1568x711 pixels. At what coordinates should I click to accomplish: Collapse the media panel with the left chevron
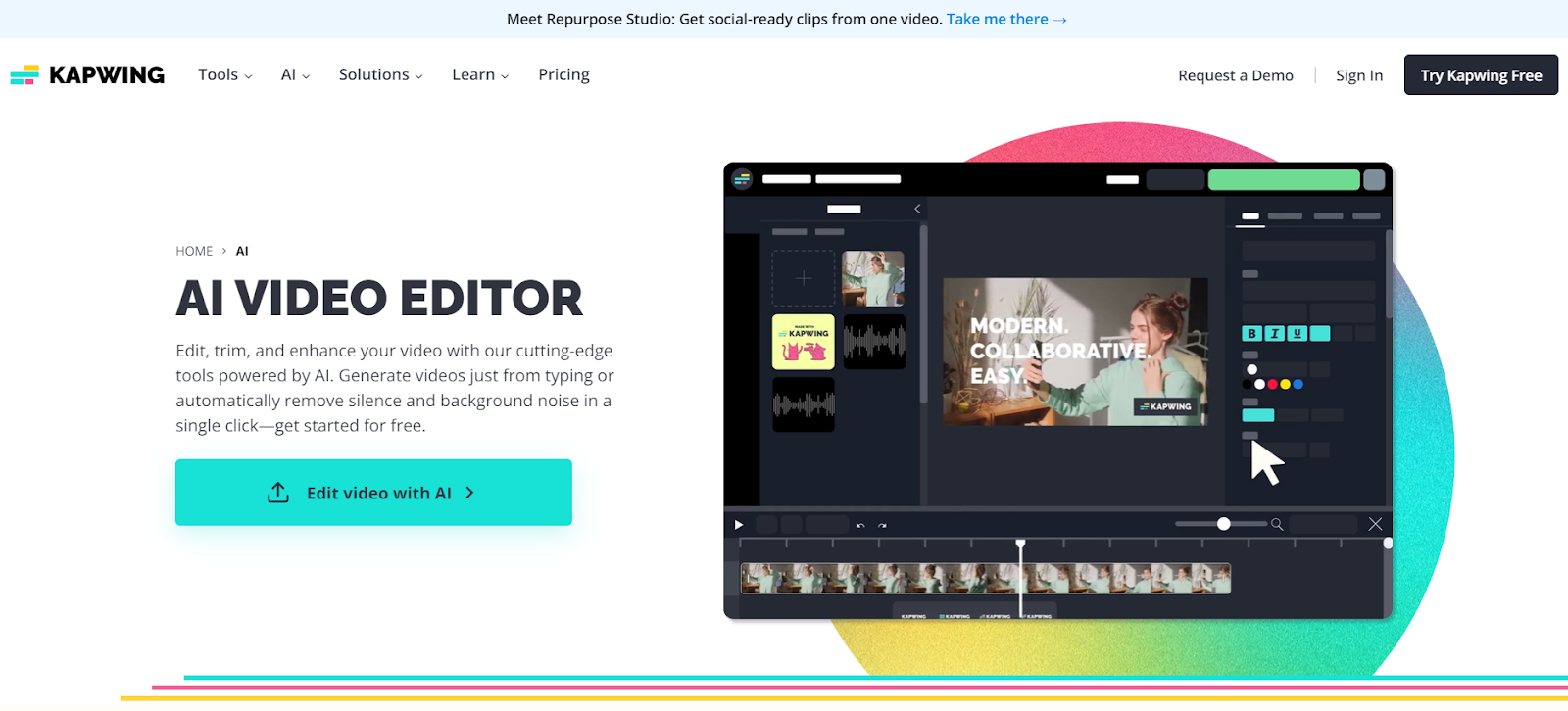pyautogui.click(x=917, y=209)
